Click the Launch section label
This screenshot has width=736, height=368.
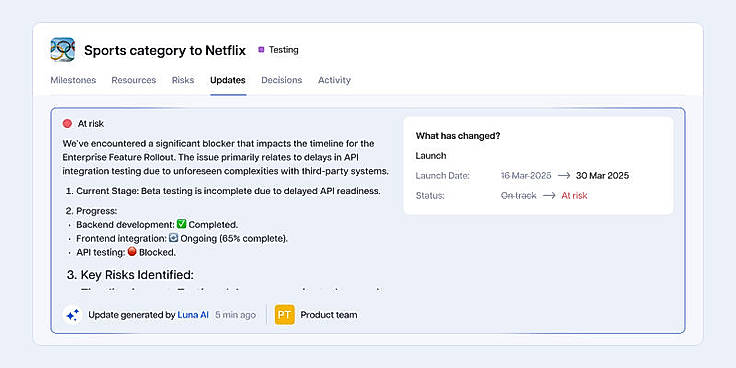431,156
